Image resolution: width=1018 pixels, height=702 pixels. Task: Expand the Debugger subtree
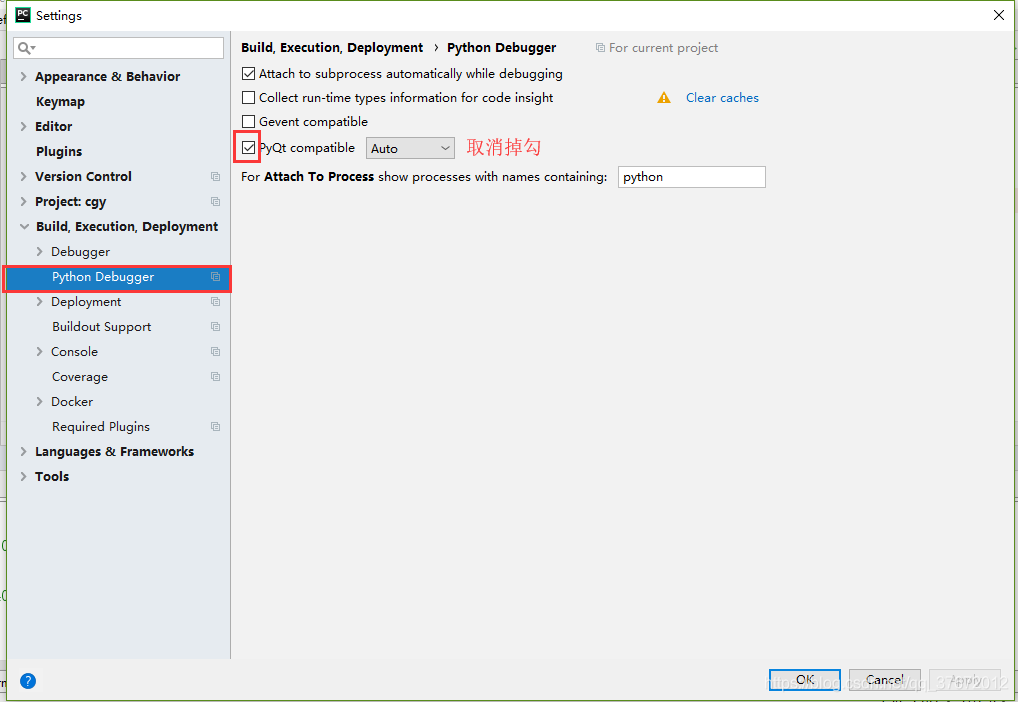40,251
